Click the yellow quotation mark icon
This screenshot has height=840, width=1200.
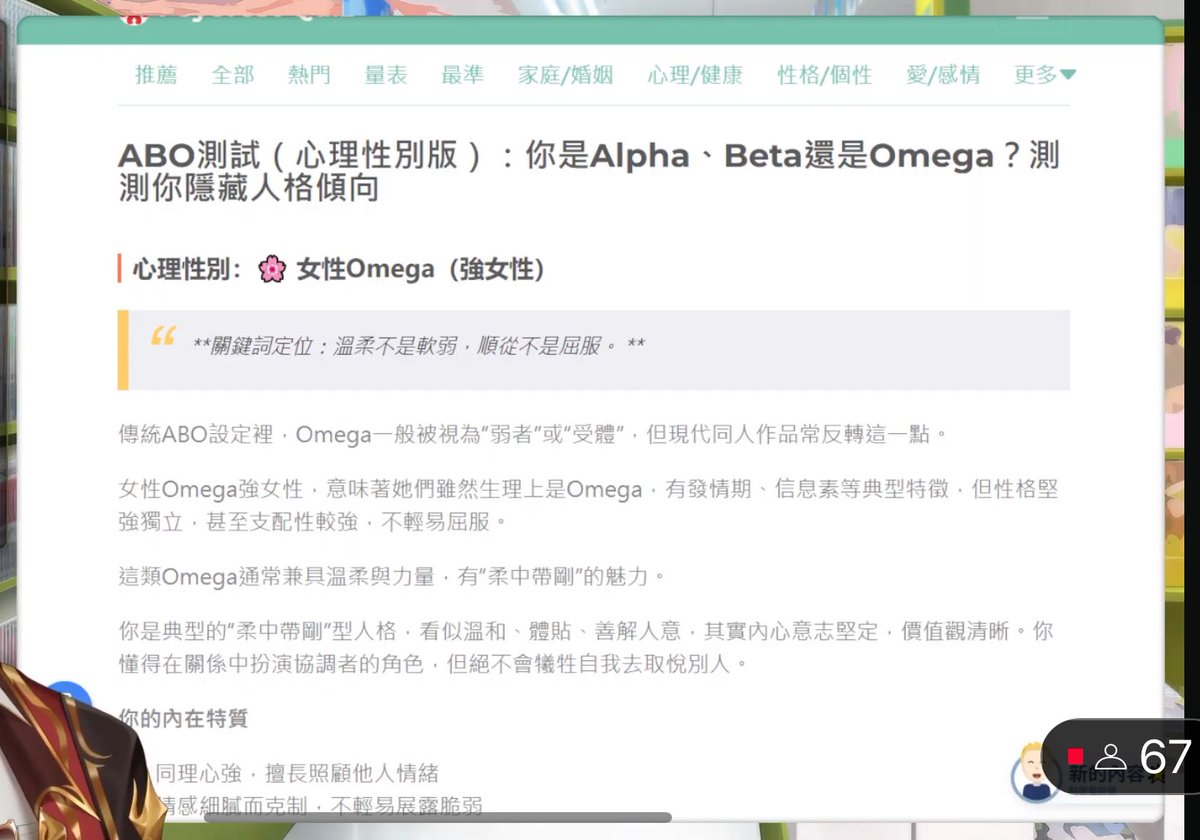[x=163, y=337]
